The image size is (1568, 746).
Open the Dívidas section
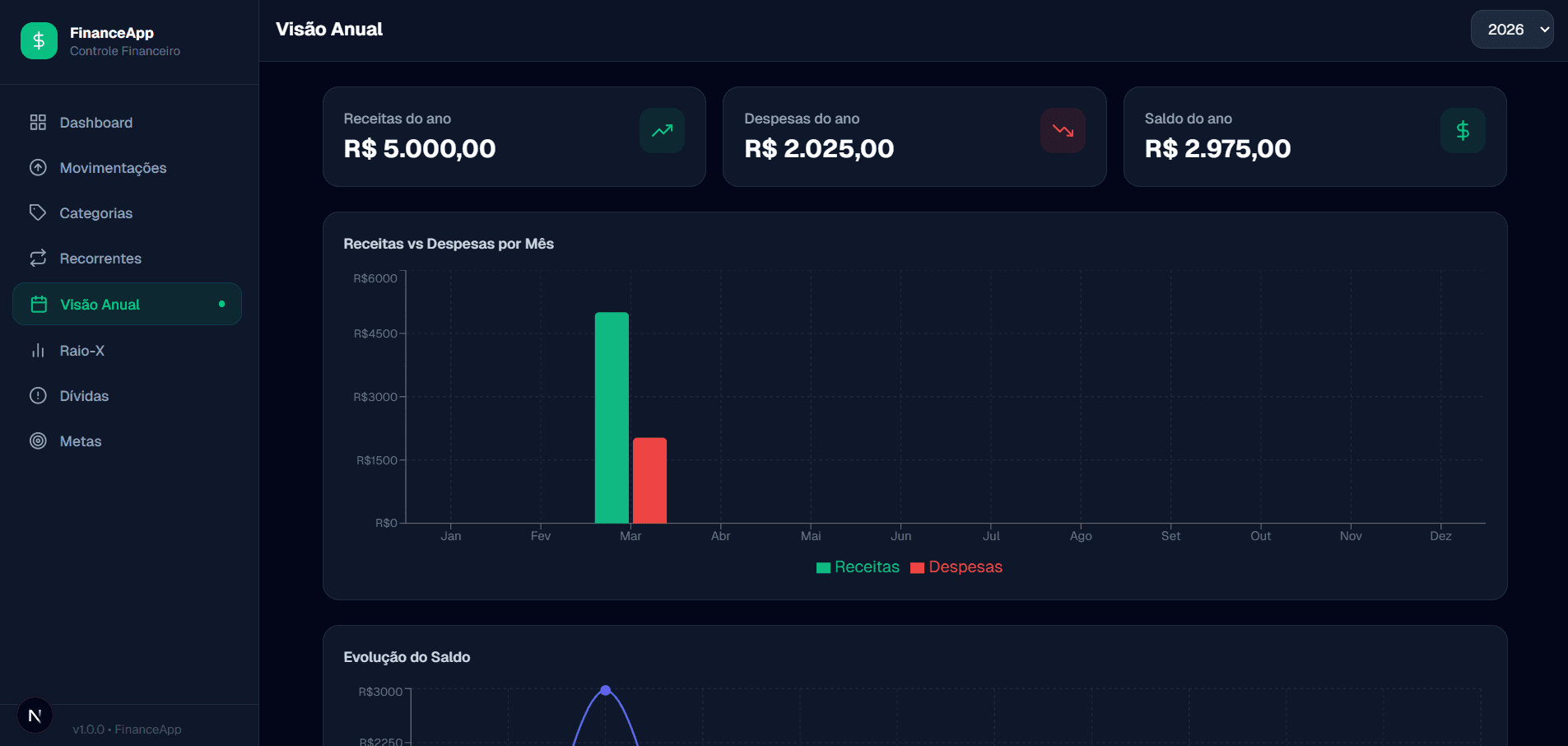coord(85,395)
